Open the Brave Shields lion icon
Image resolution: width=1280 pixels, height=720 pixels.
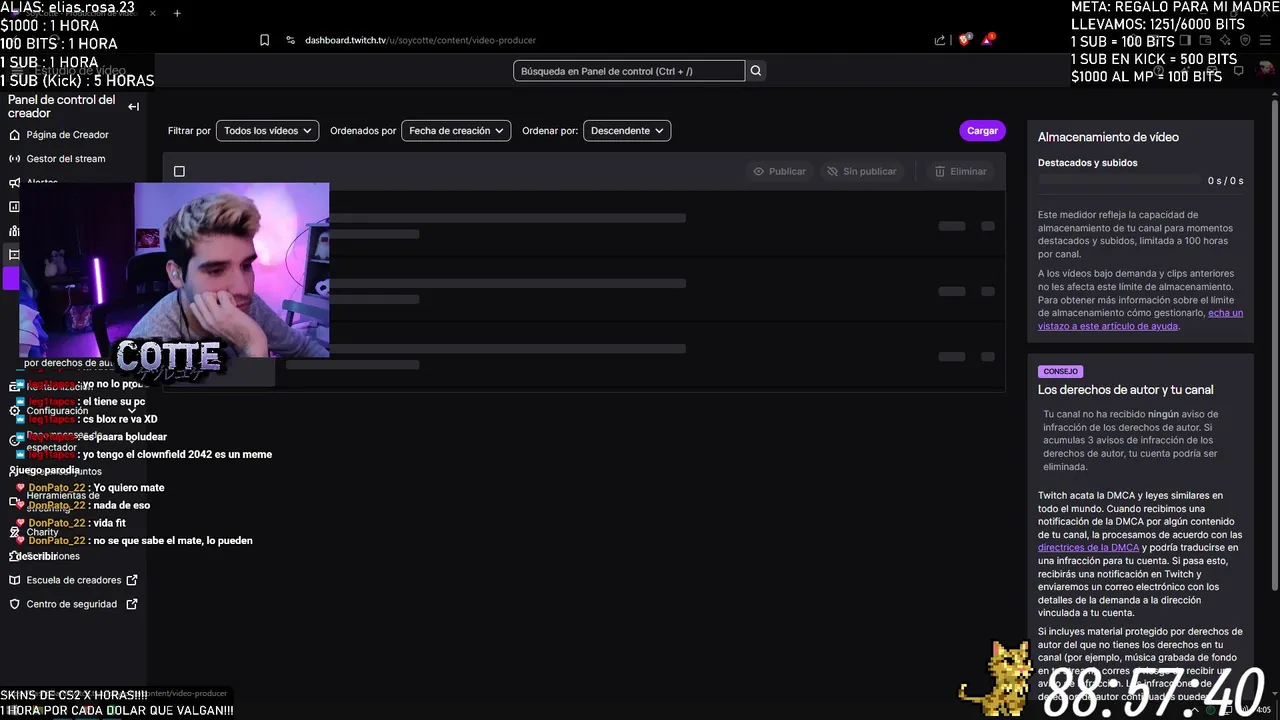point(964,40)
